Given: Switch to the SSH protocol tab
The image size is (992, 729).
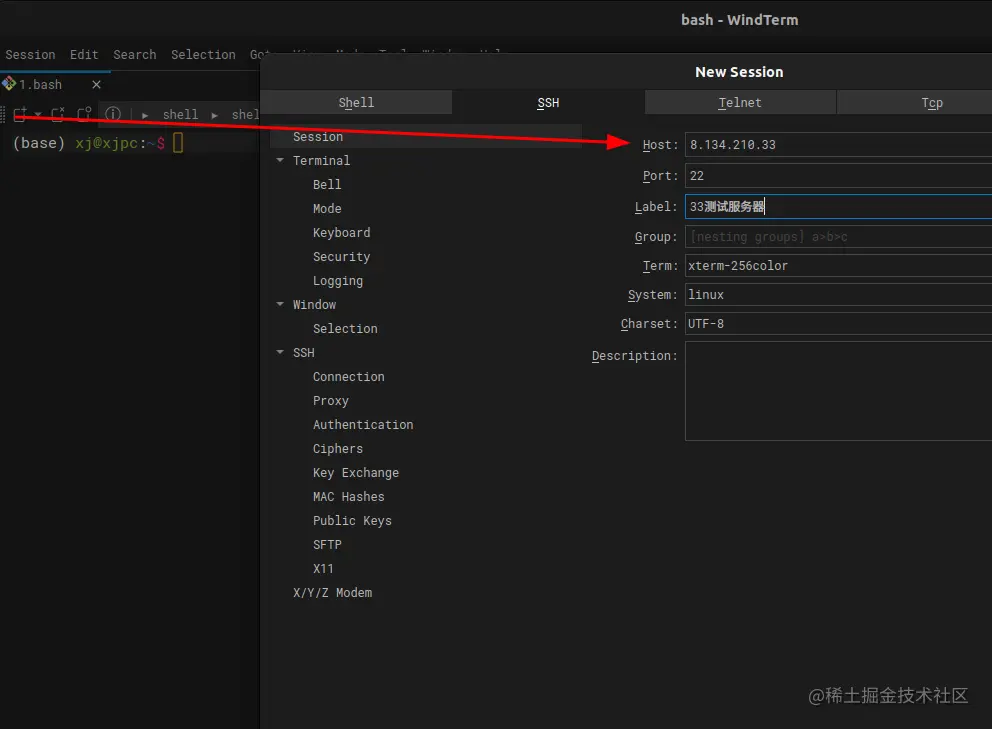Looking at the screenshot, I should [549, 103].
